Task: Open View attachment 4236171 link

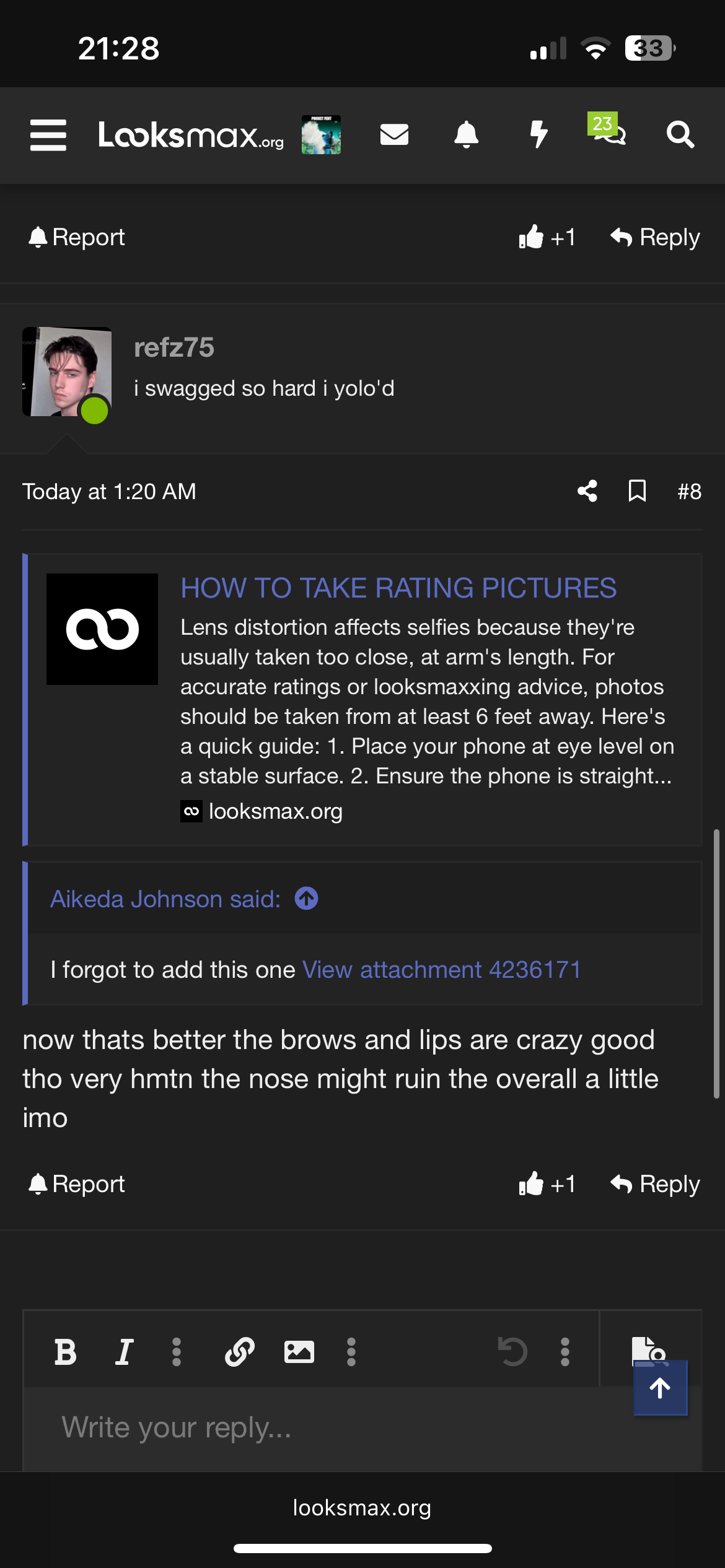Action: [441, 970]
